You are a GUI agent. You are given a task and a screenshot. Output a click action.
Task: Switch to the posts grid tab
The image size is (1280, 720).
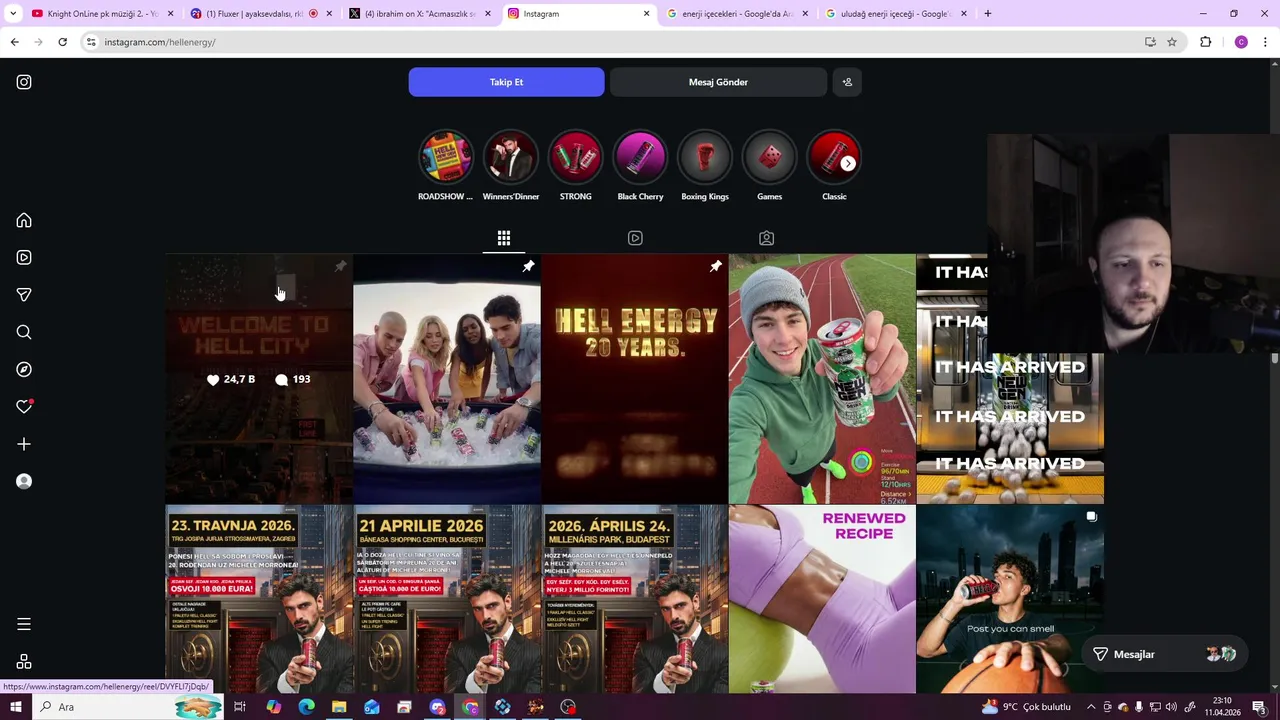504,238
